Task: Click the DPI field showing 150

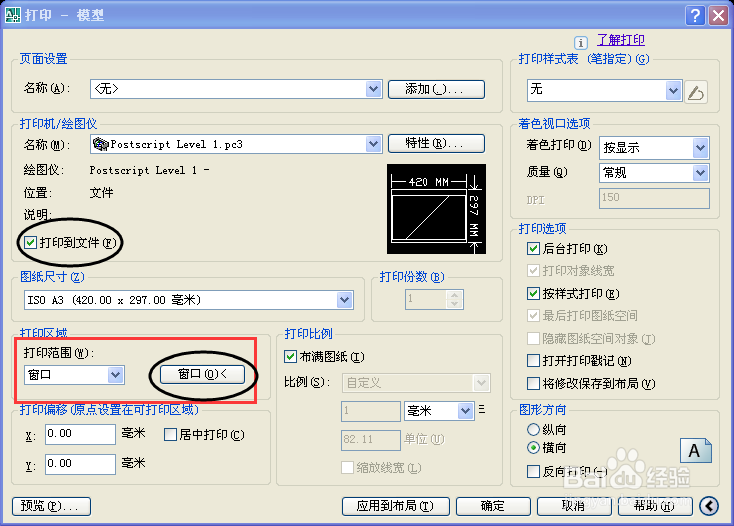Action: click(x=654, y=198)
